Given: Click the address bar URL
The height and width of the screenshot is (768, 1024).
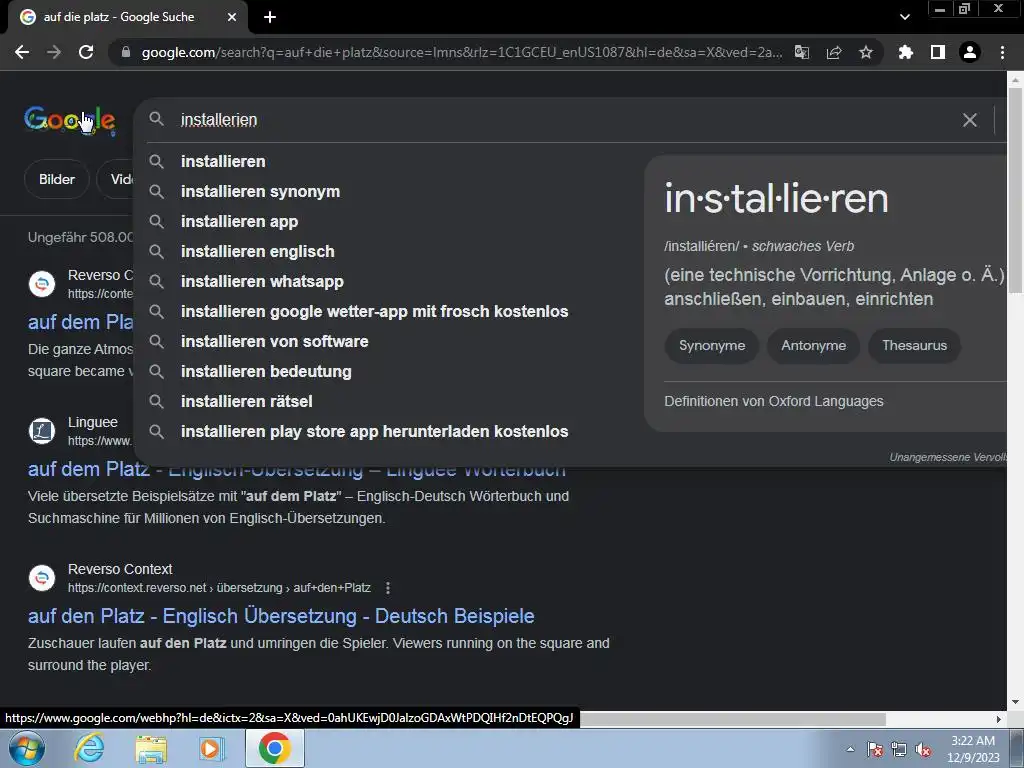Looking at the screenshot, I should (462, 52).
